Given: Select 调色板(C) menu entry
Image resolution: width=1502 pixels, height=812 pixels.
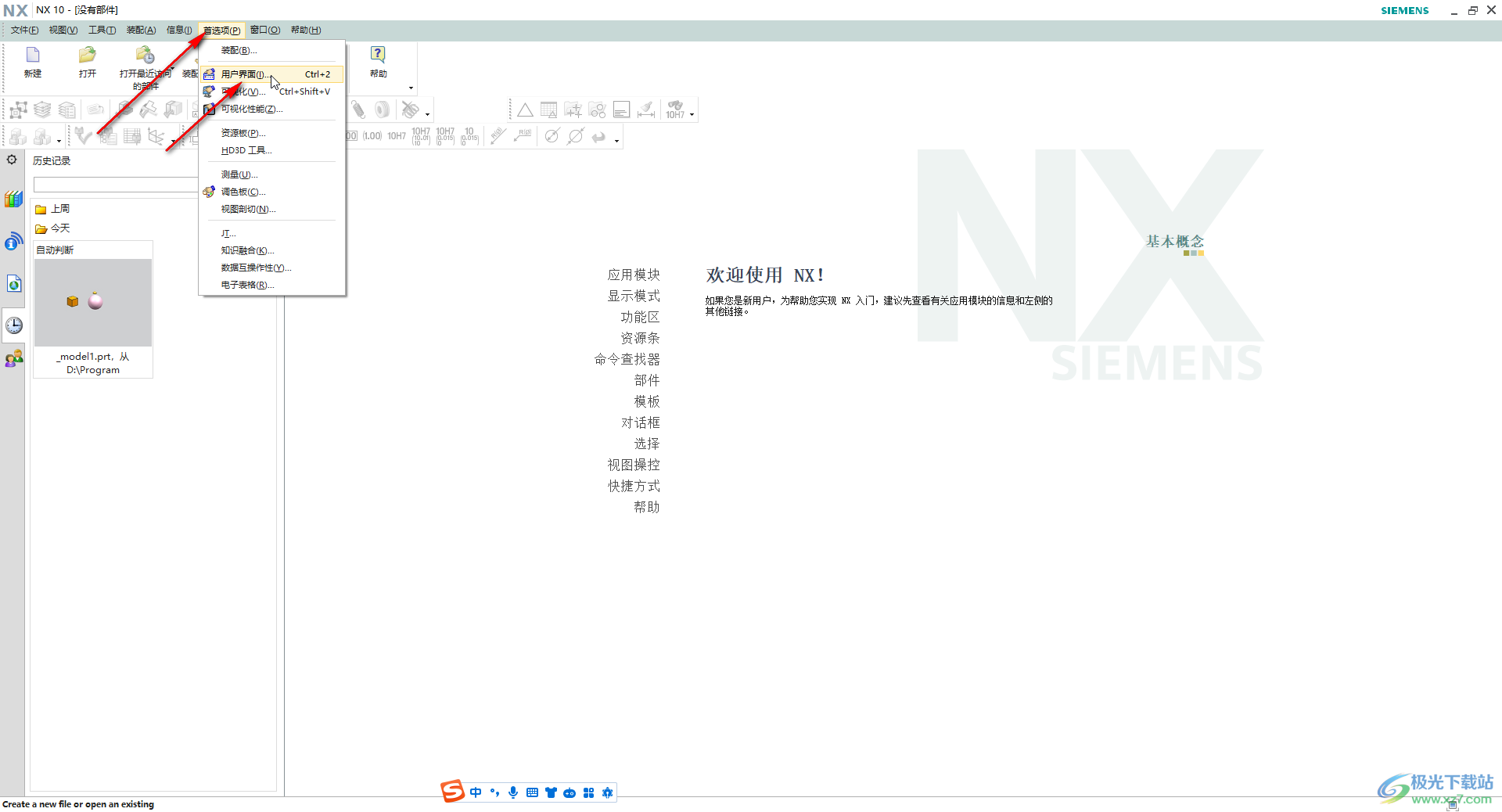Looking at the screenshot, I should (272, 192).
